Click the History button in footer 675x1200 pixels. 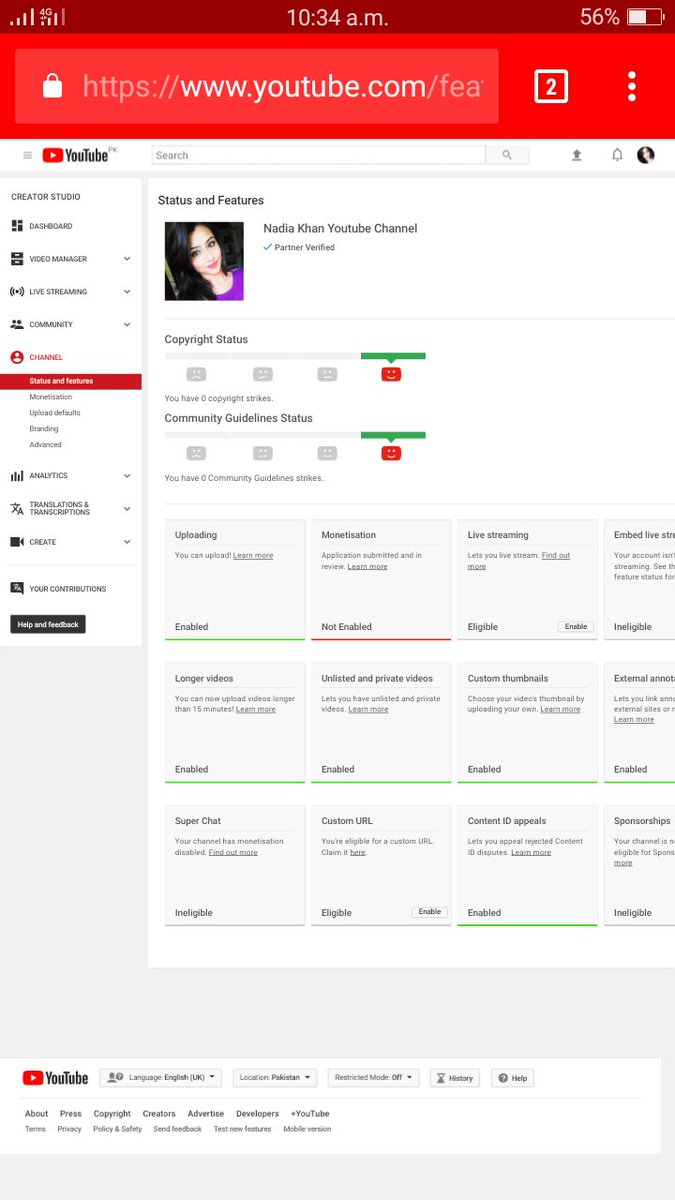click(455, 1078)
